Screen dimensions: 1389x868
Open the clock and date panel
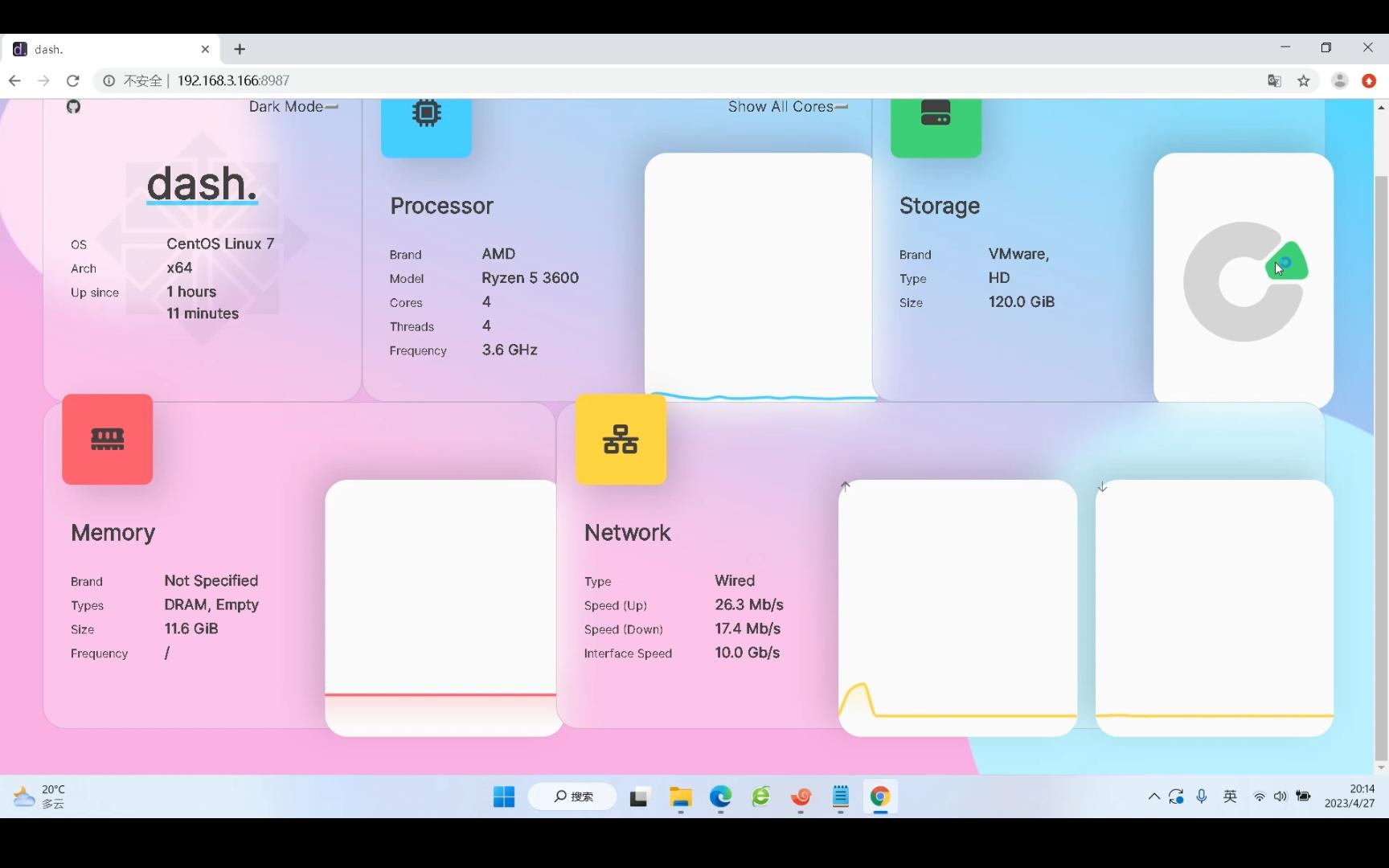(x=1350, y=796)
